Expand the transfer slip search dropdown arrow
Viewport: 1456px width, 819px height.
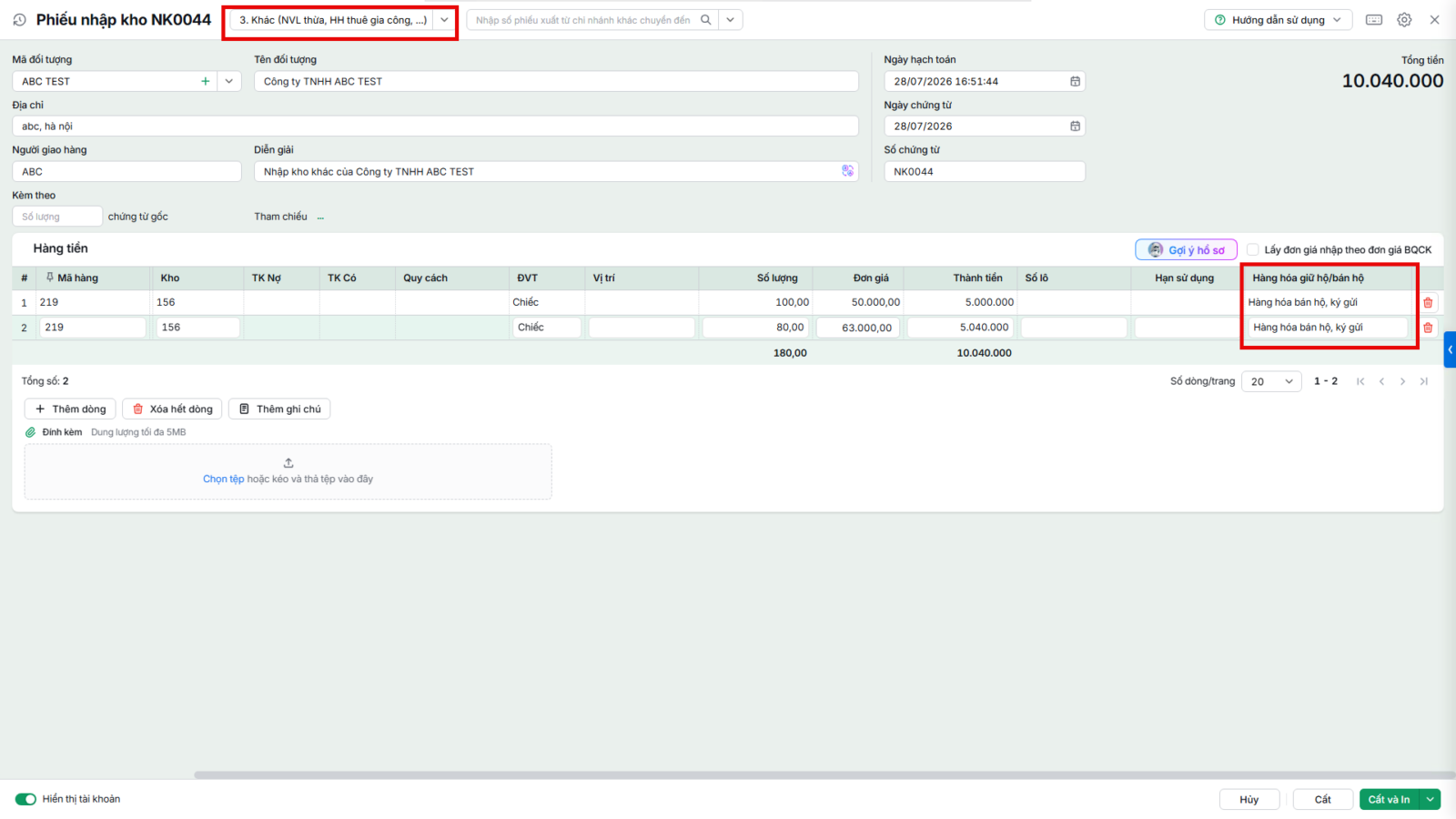click(731, 20)
